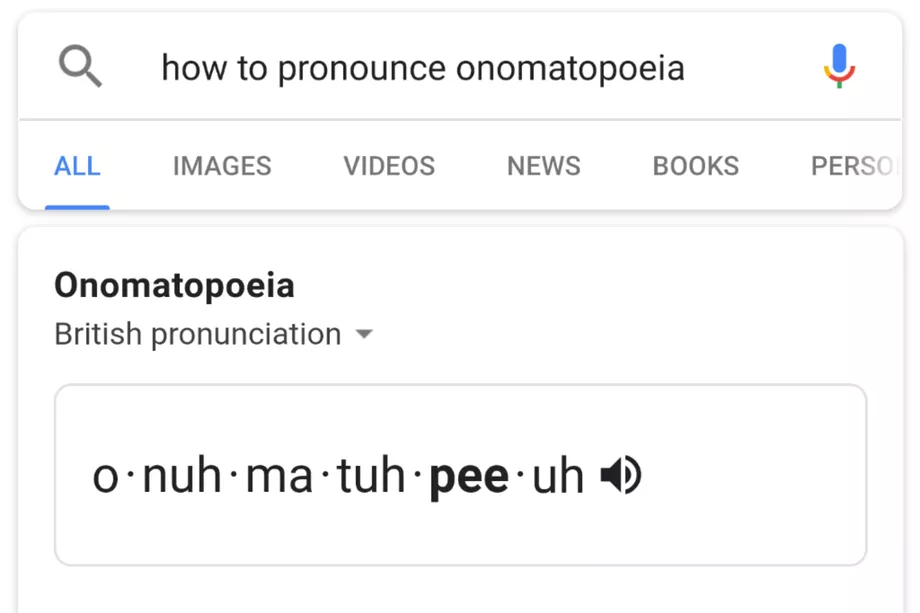Viewport: 920px width, 613px height.
Task: Click the bold Onomatopoeia heading
Action: [x=174, y=286]
